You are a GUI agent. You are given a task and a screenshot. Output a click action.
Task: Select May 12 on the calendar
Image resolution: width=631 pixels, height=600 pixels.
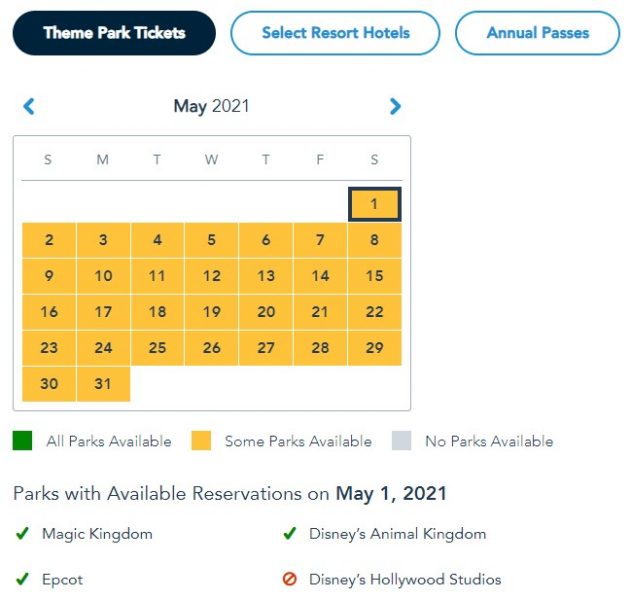[212, 276]
